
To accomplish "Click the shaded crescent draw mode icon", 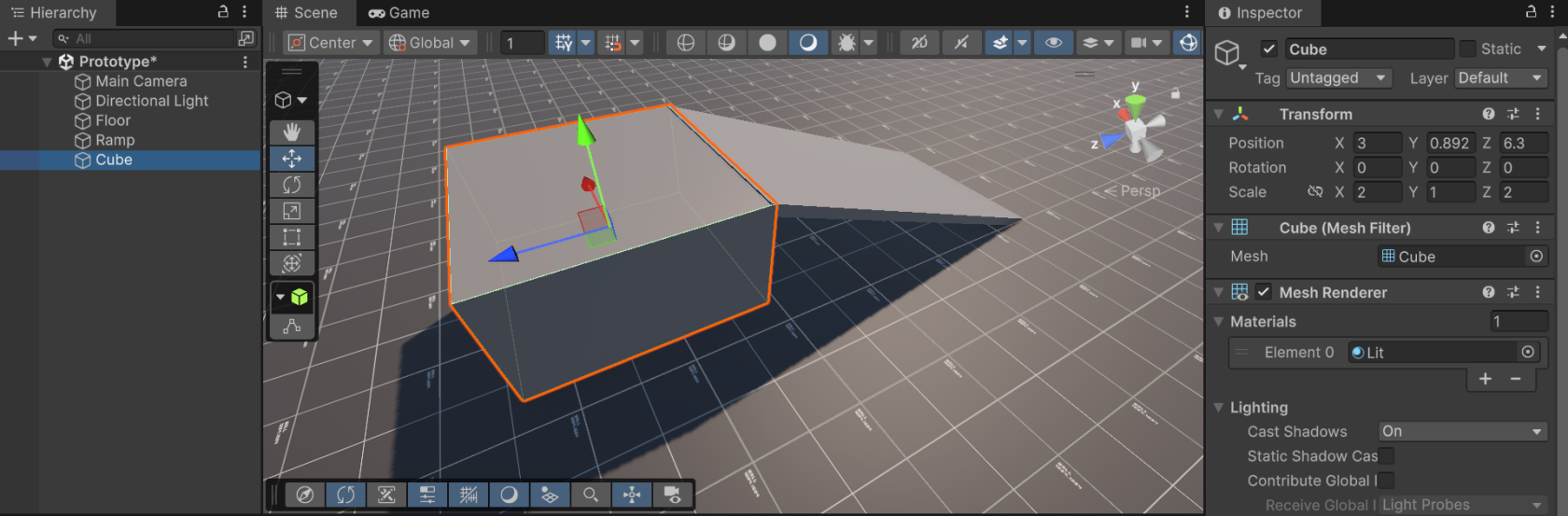I will click(808, 43).
